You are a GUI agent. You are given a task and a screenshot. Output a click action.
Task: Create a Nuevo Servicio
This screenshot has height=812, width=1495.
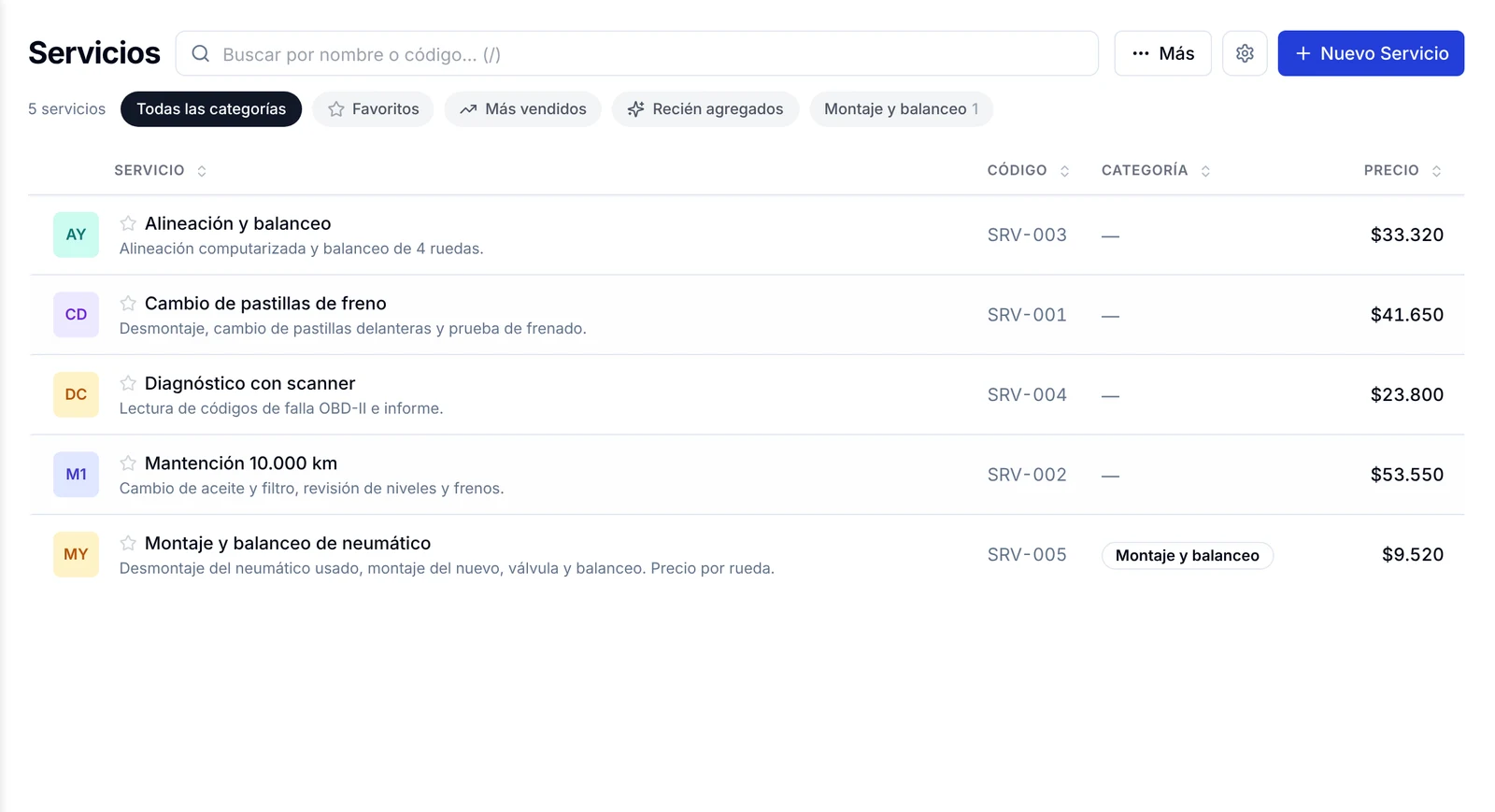tap(1371, 53)
